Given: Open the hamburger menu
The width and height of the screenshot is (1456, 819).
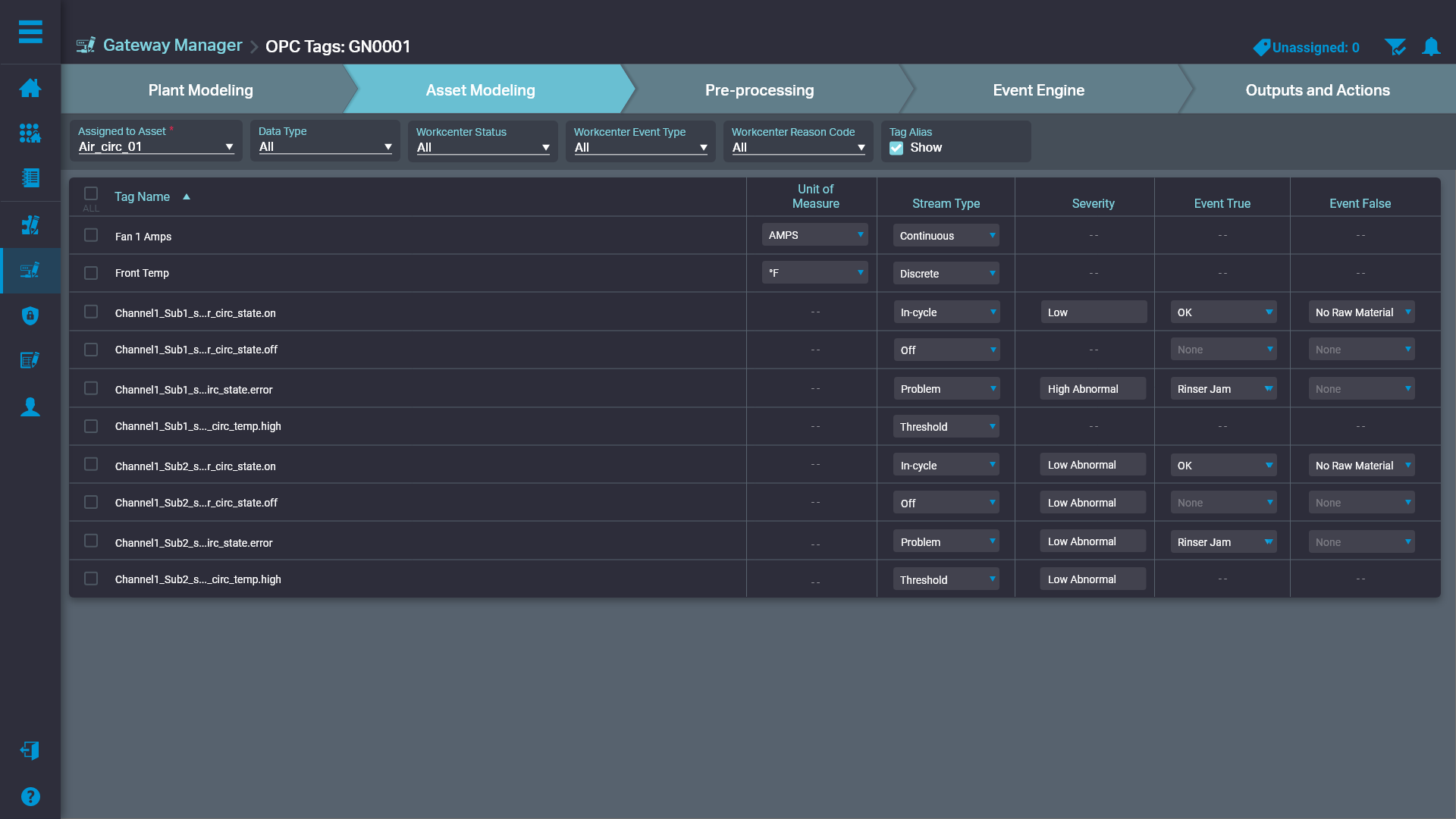Looking at the screenshot, I should [x=30, y=32].
